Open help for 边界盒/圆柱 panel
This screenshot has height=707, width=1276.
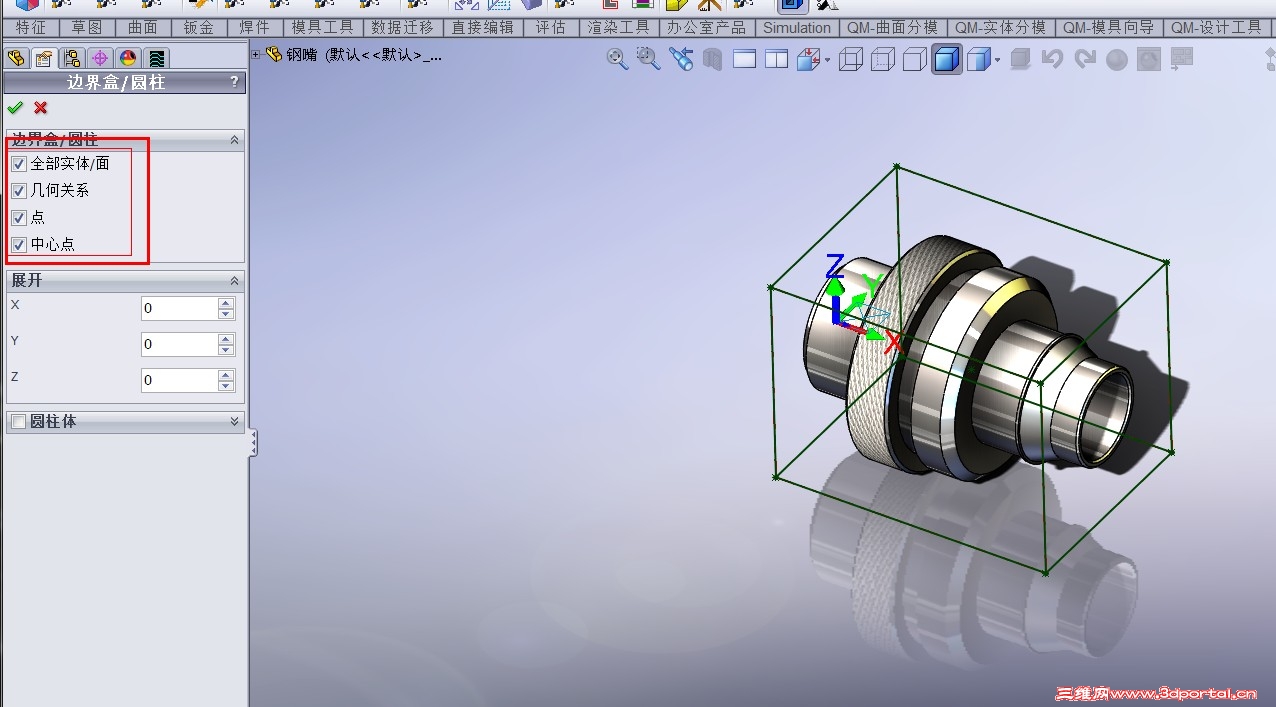pos(234,82)
